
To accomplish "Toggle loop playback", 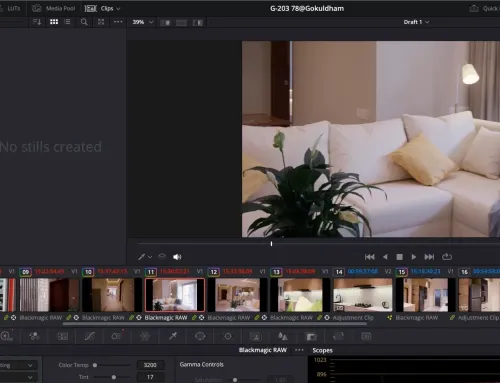I will pyautogui.click(x=447, y=257).
